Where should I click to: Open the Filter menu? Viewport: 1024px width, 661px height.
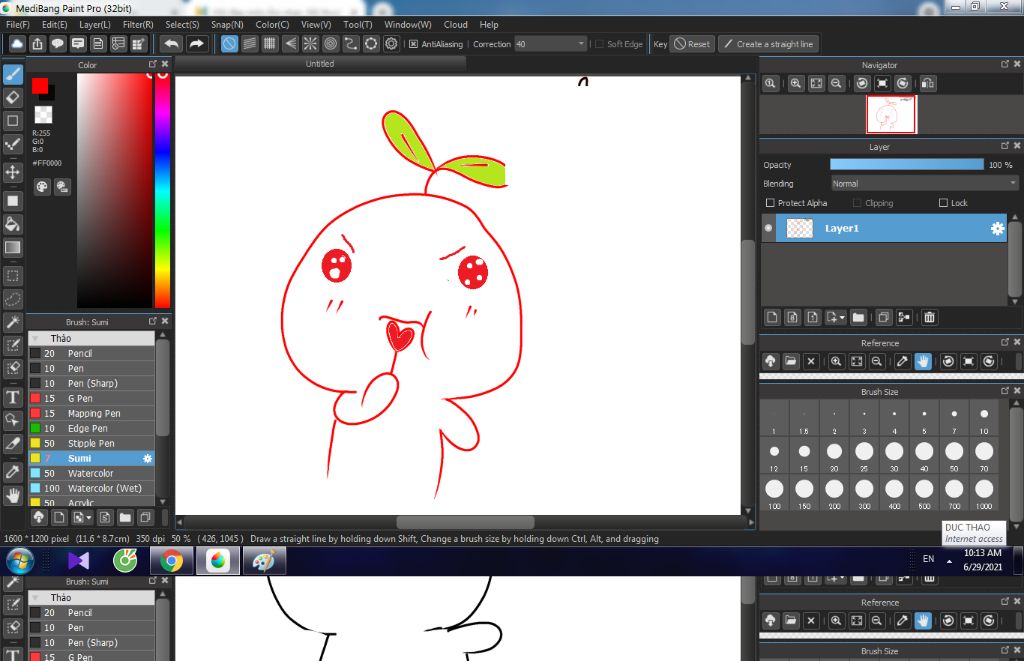pyautogui.click(x=138, y=25)
